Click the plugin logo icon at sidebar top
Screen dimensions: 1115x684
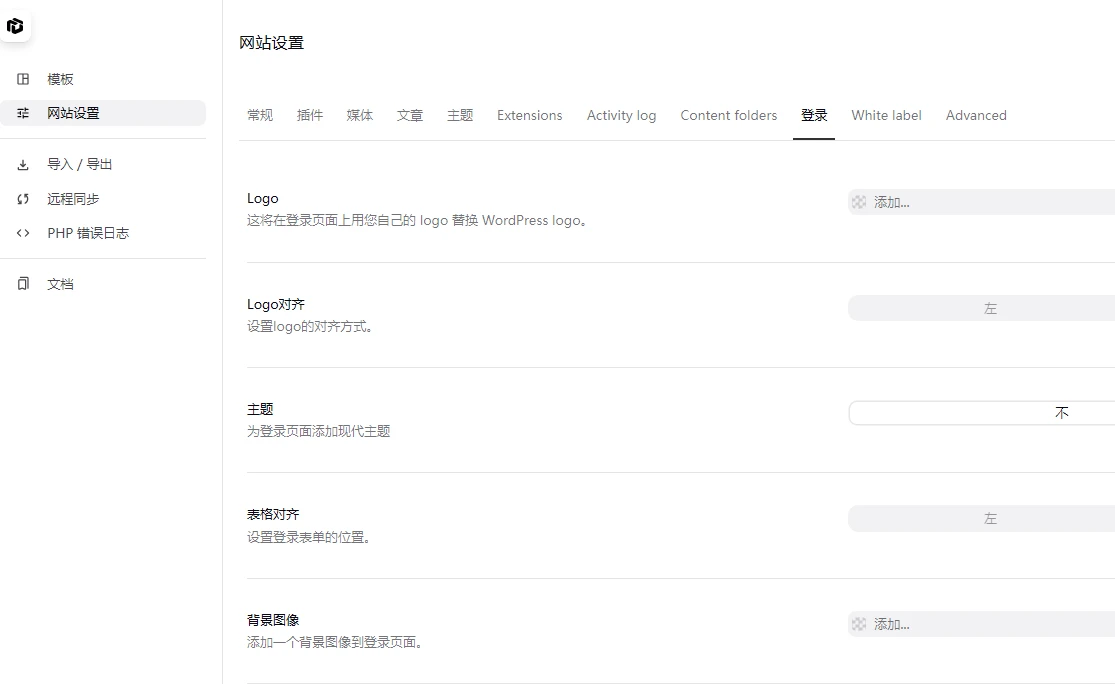point(16,26)
